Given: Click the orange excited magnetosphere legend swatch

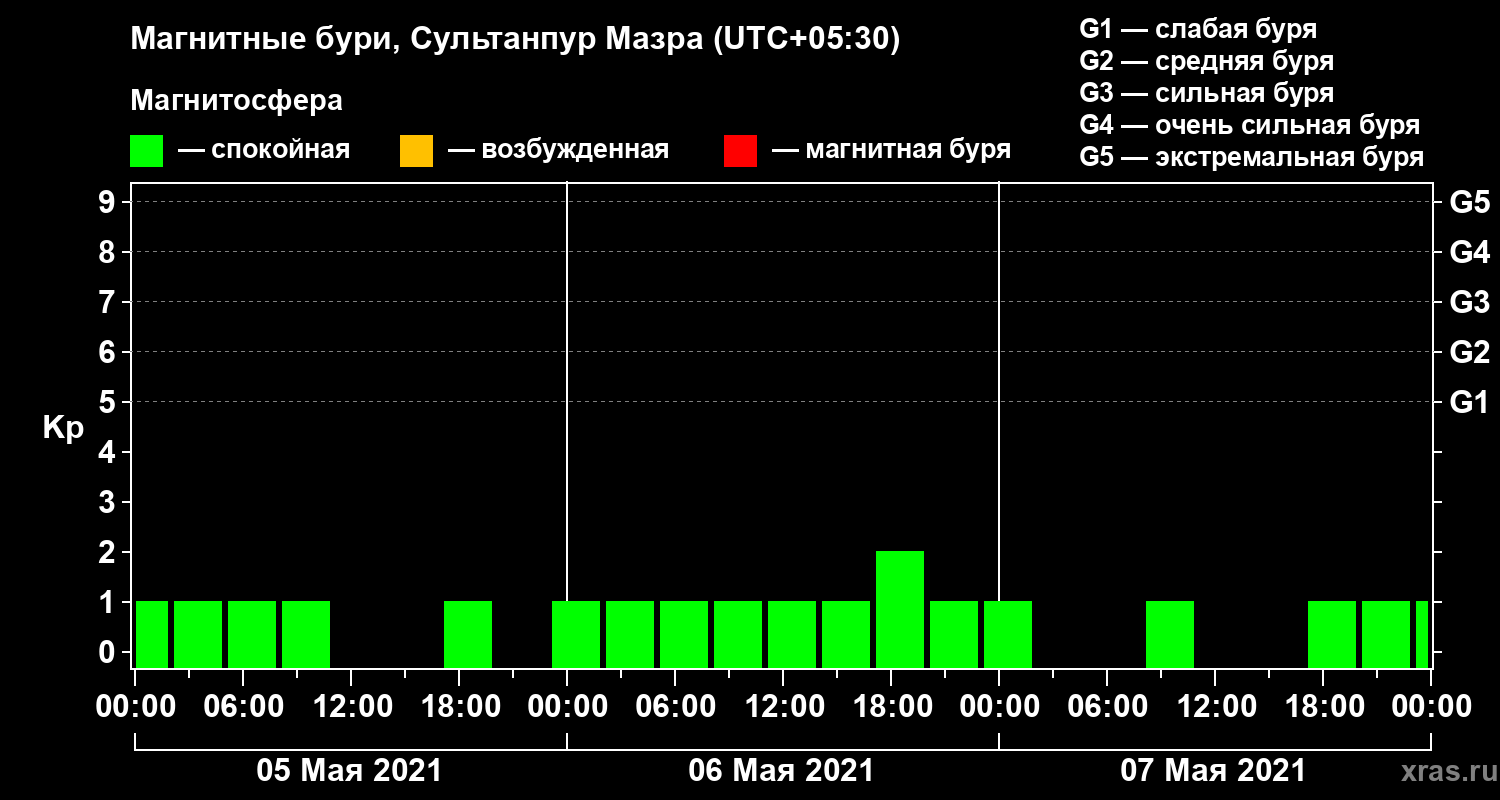Looking at the screenshot, I should 416,151.
